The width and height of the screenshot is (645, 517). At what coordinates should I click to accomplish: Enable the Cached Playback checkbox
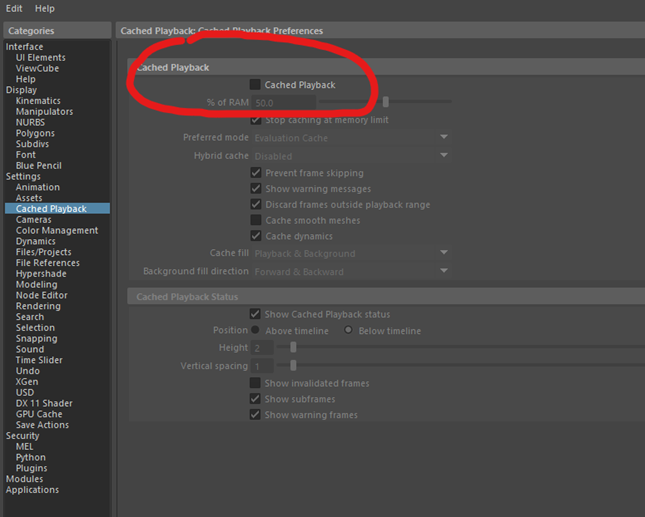tap(255, 84)
